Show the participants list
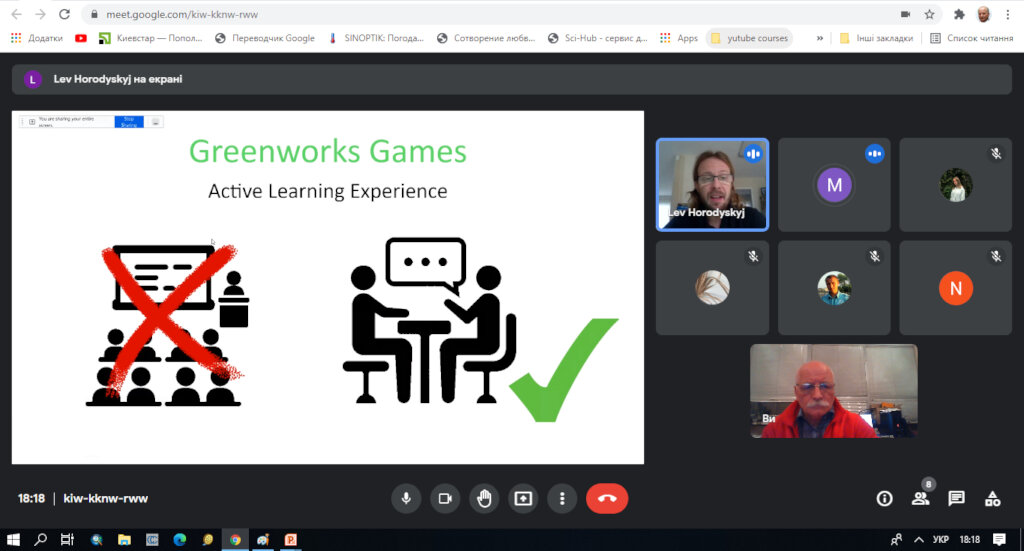The image size is (1024, 551). [x=920, y=498]
